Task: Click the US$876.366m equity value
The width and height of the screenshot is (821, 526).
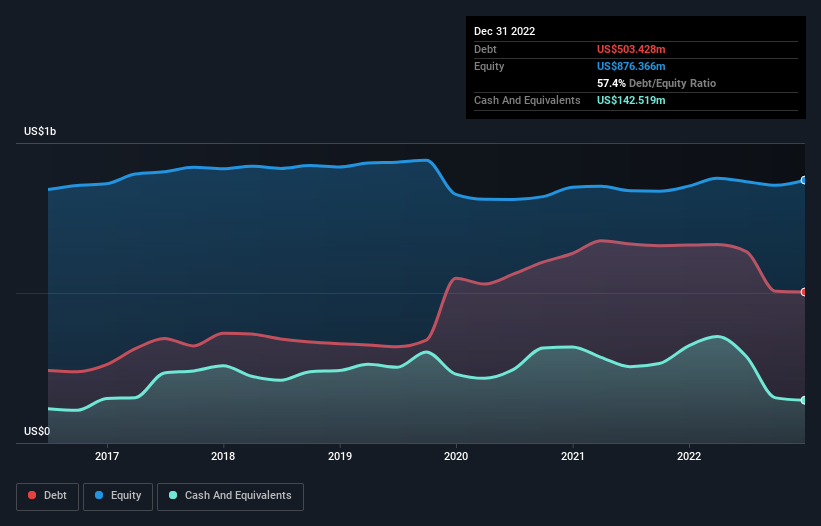Action: pyautogui.click(x=631, y=66)
